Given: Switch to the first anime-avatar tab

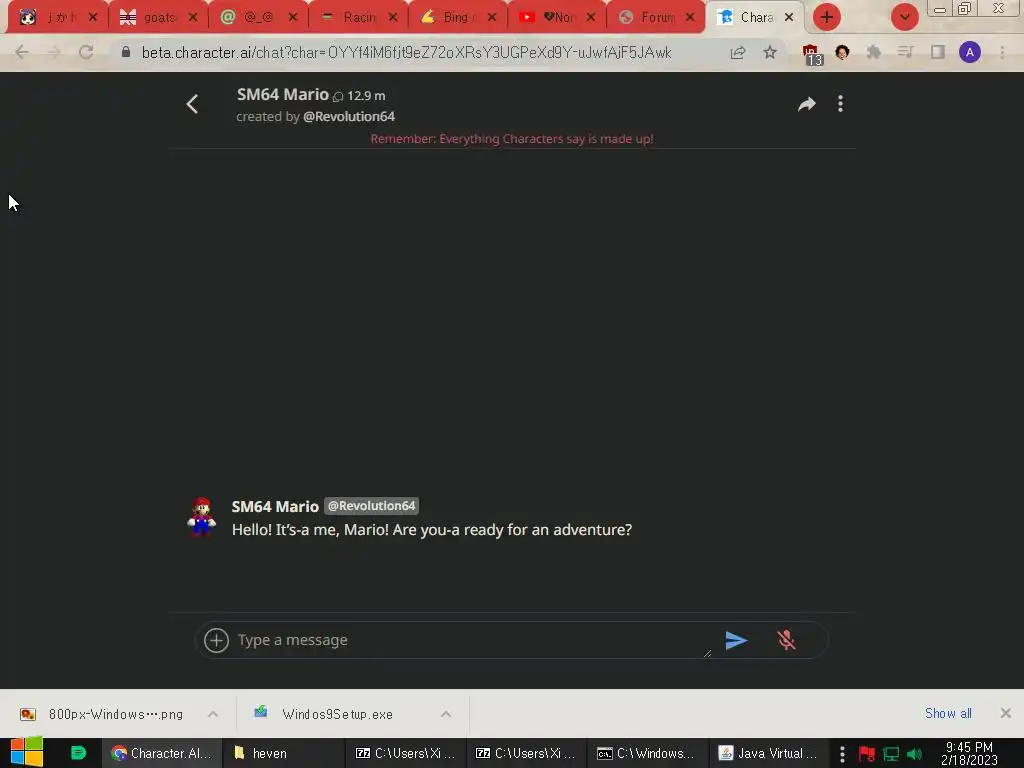Looking at the screenshot, I should pyautogui.click(x=57, y=17).
